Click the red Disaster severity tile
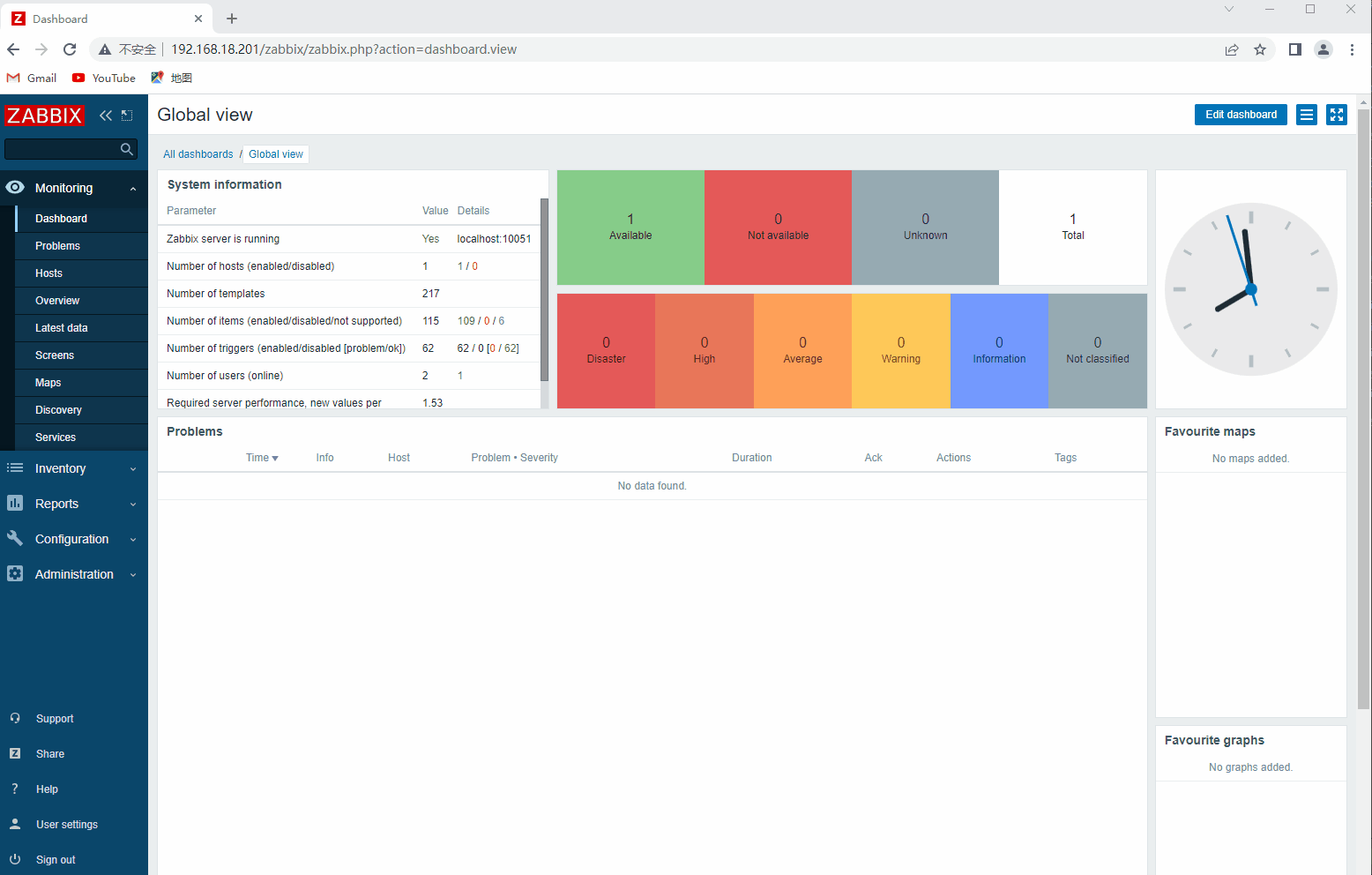This screenshot has width=1372, height=875. pyautogui.click(x=606, y=350)
